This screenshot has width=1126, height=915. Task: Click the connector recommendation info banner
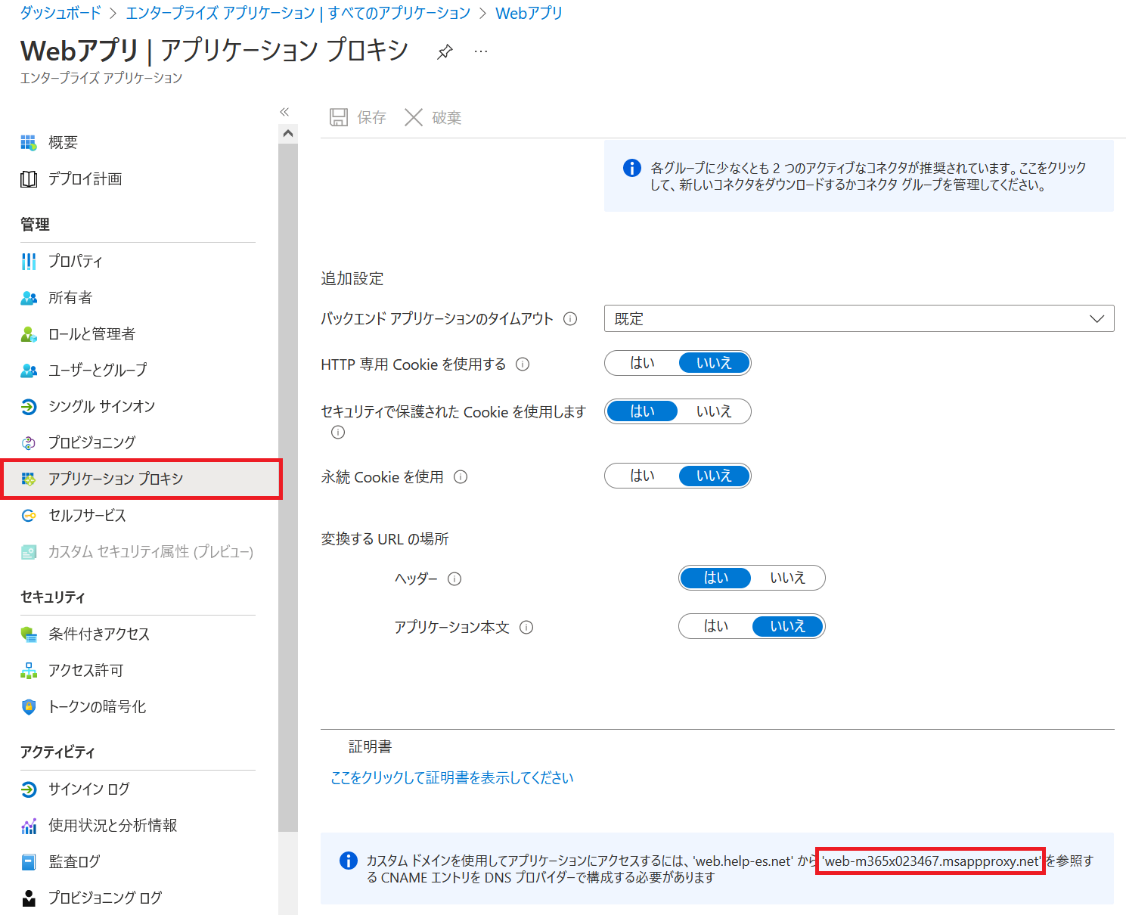859,177
